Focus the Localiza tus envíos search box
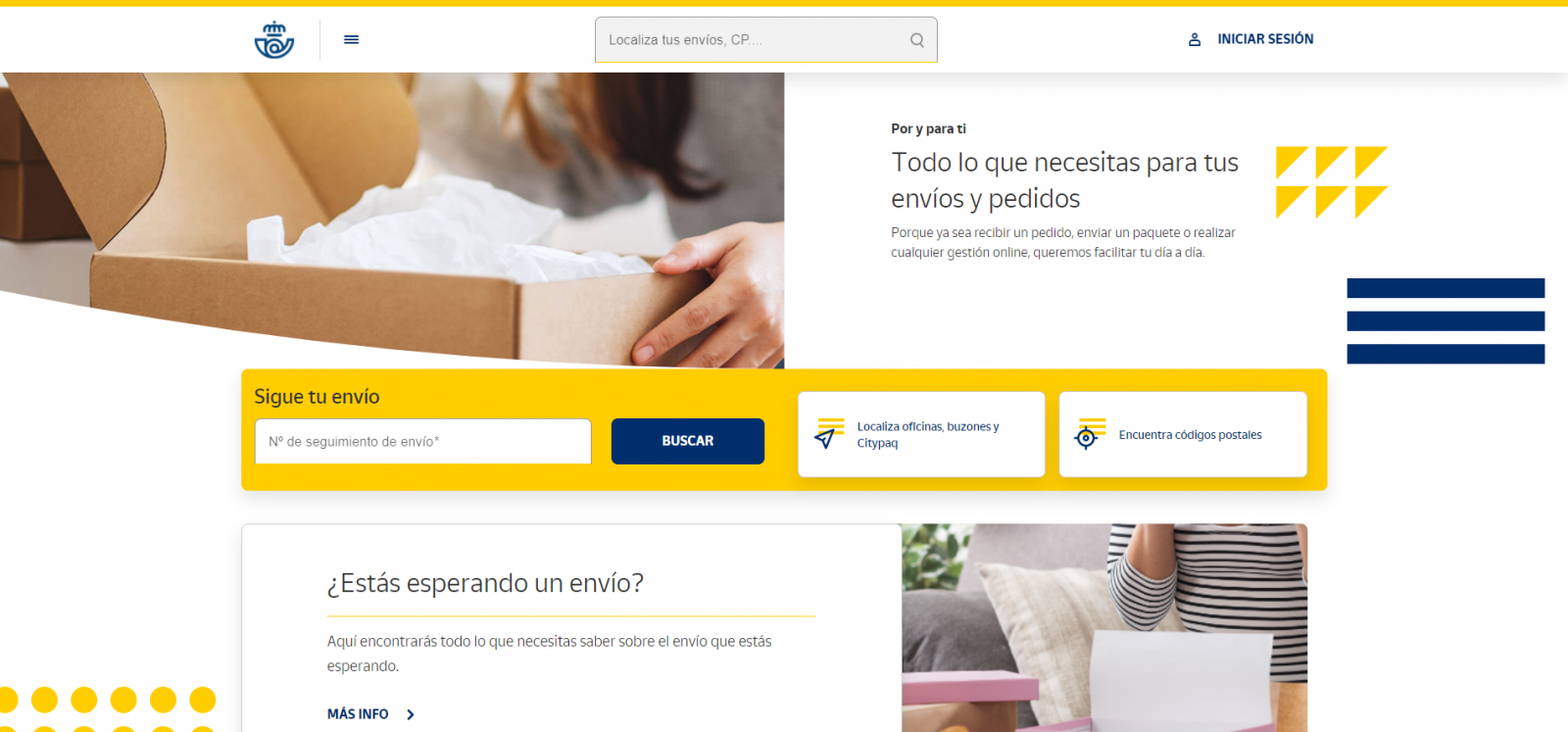Image resolution: width=1568 pixels, height=732 pixels. click(x=766, y=40)
